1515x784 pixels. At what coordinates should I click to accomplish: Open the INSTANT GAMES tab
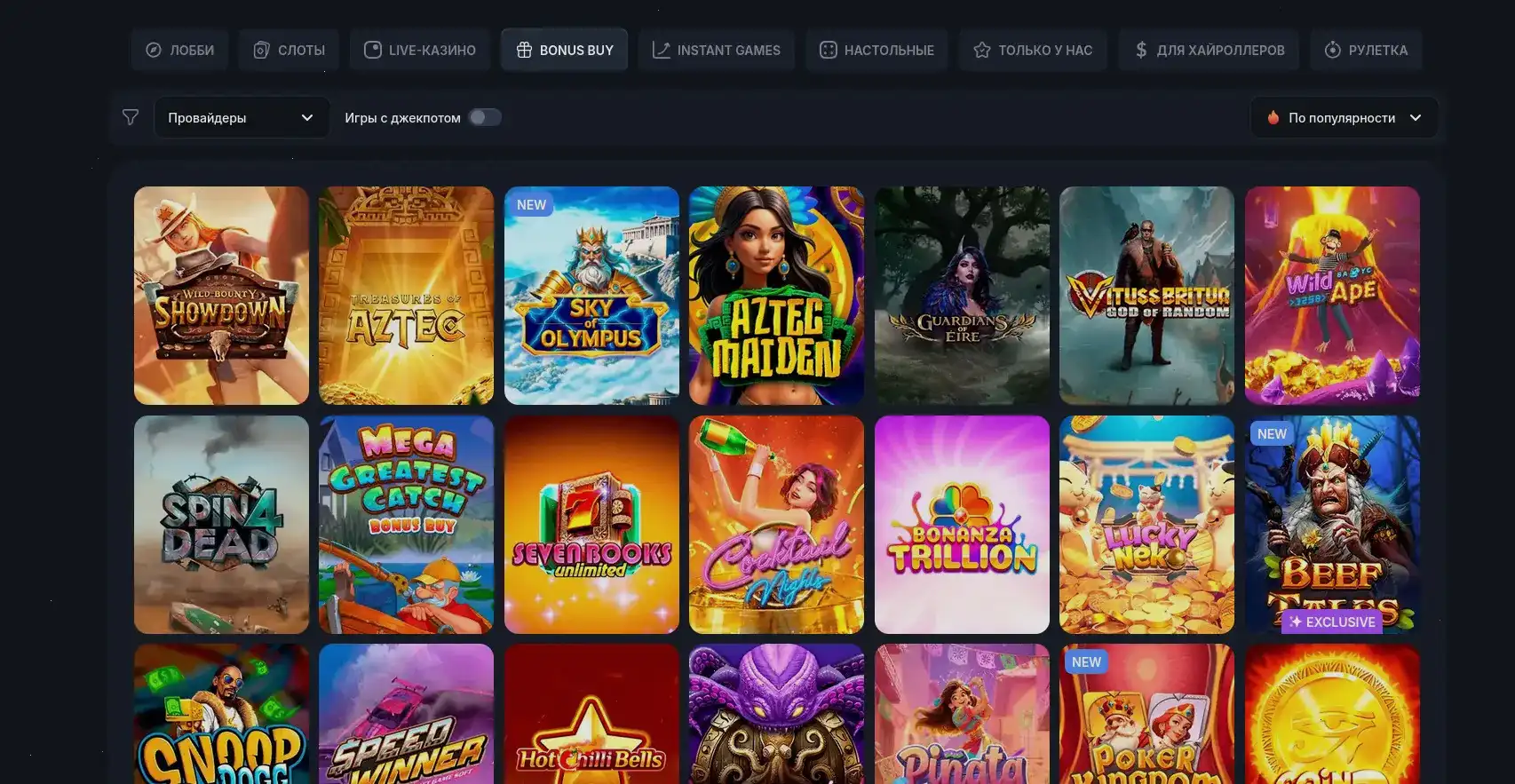click(x=717, y=50)
